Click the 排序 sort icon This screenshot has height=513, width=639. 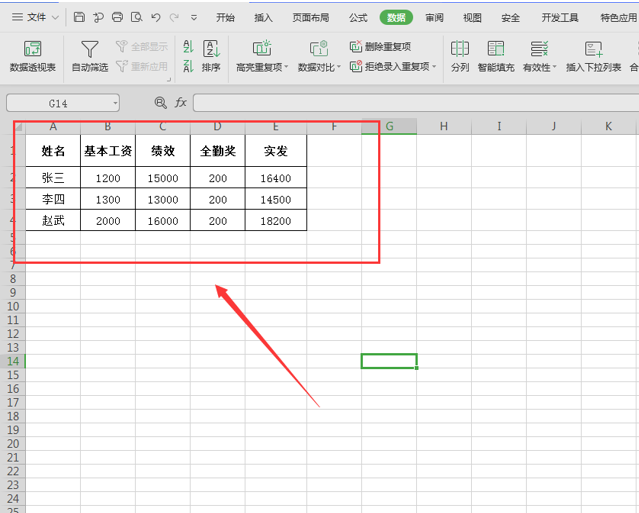(212, 49)
